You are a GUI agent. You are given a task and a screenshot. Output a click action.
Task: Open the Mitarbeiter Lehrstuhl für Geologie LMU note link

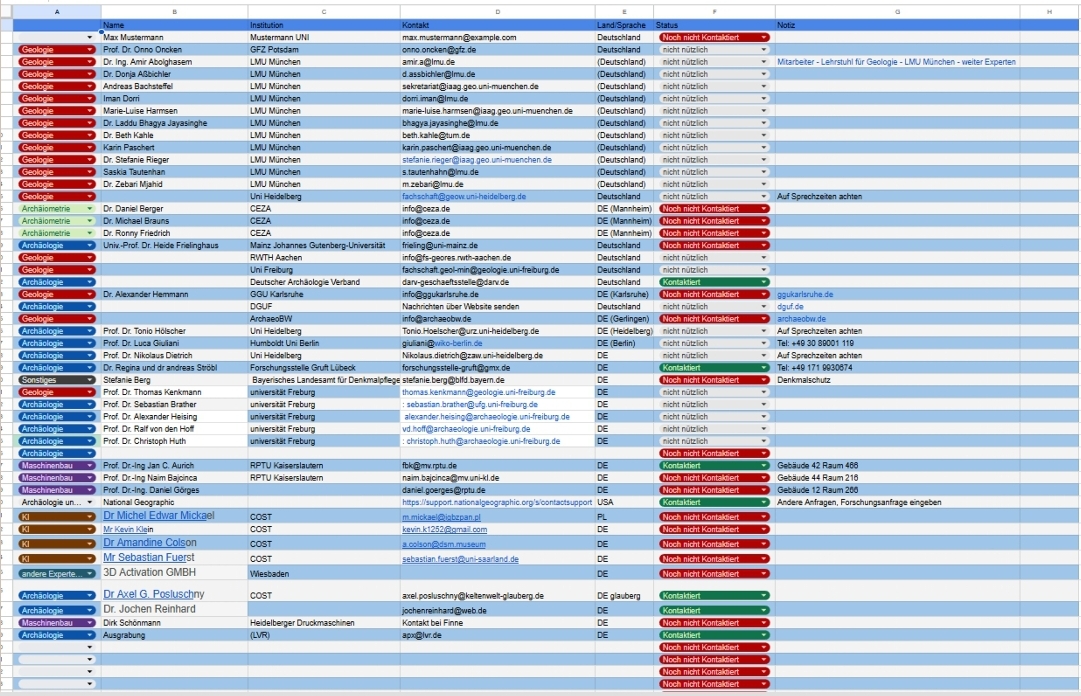(896, 62)
